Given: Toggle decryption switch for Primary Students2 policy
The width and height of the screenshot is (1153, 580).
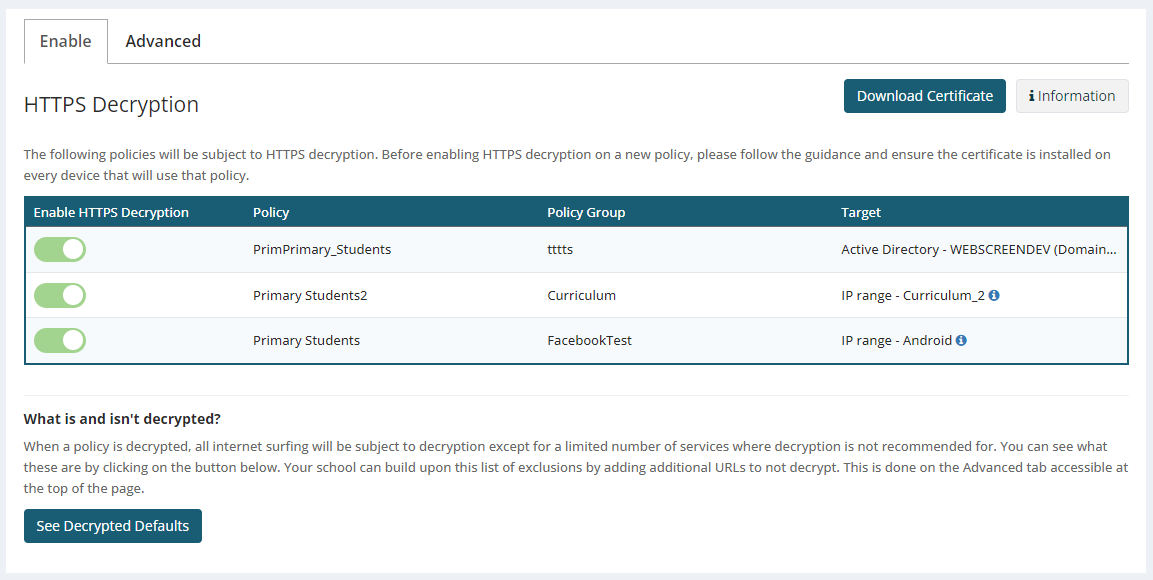Looking at the screenshot, I should click(x=60, y=296).
